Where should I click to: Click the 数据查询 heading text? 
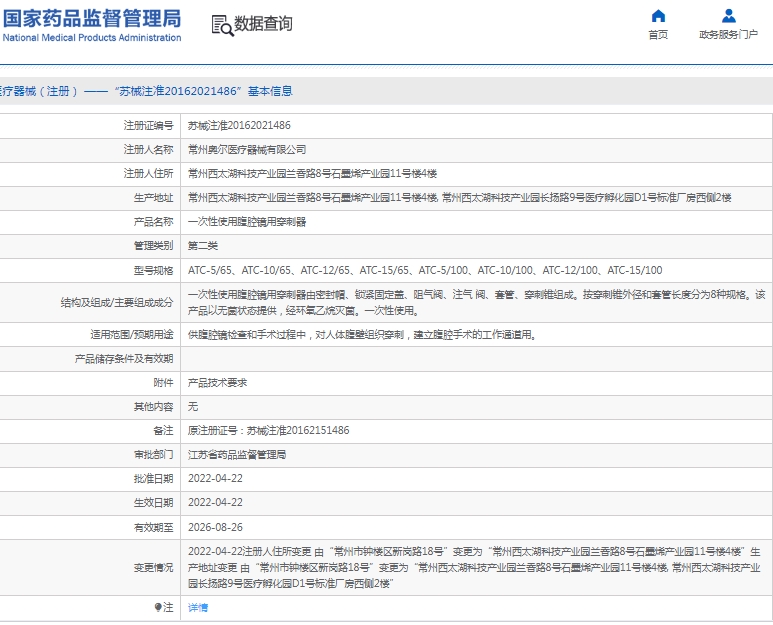pos(263,25)
